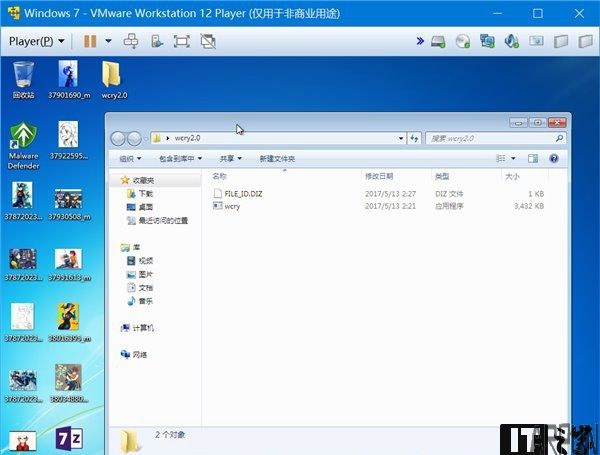The height and width of the screenshot is (455, 600).
Task: Click the Explorer help question mark icon
Action: (x=554, y=158)
